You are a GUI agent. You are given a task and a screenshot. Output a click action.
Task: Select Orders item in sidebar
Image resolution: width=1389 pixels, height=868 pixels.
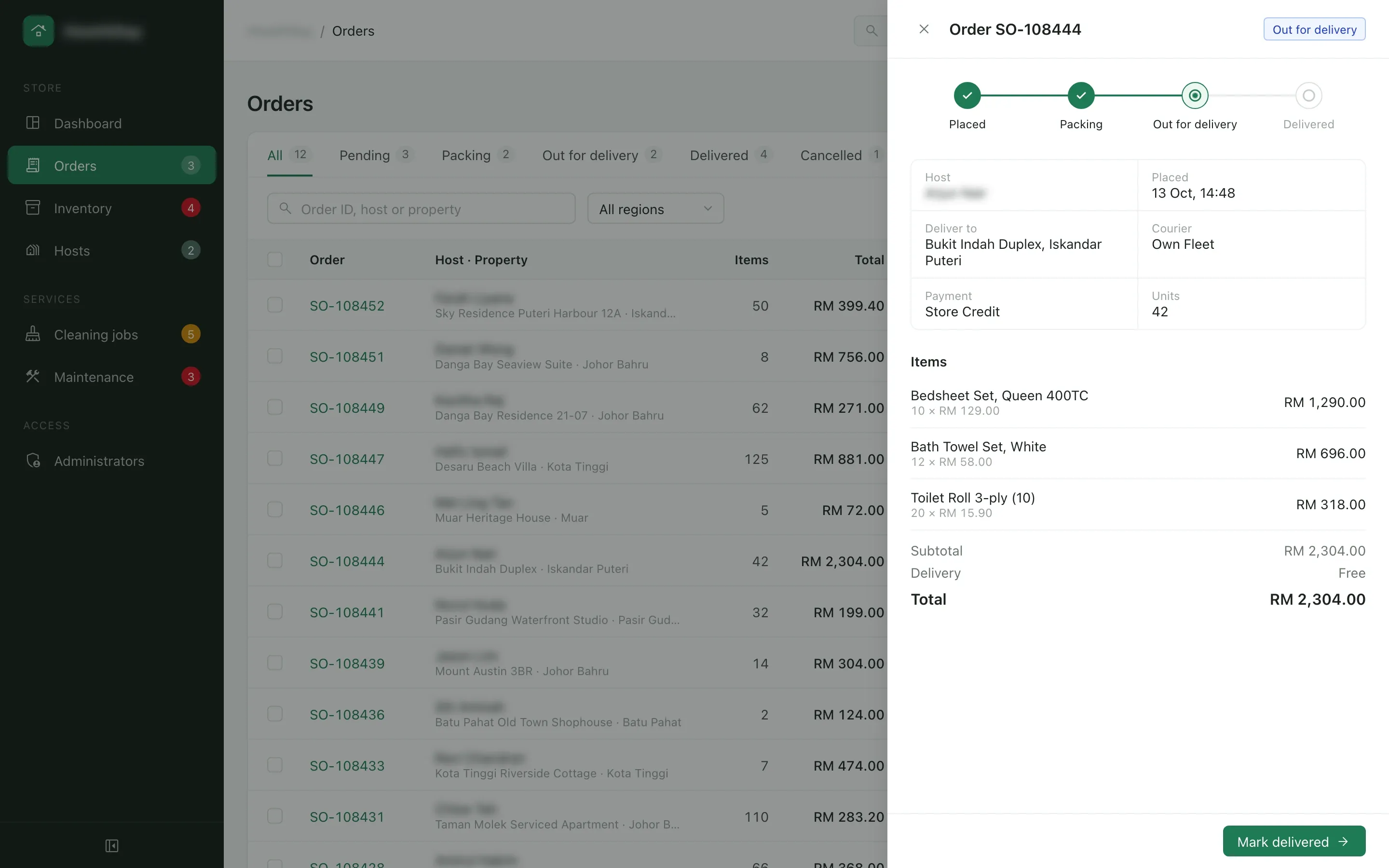click(x=111, y=165)
